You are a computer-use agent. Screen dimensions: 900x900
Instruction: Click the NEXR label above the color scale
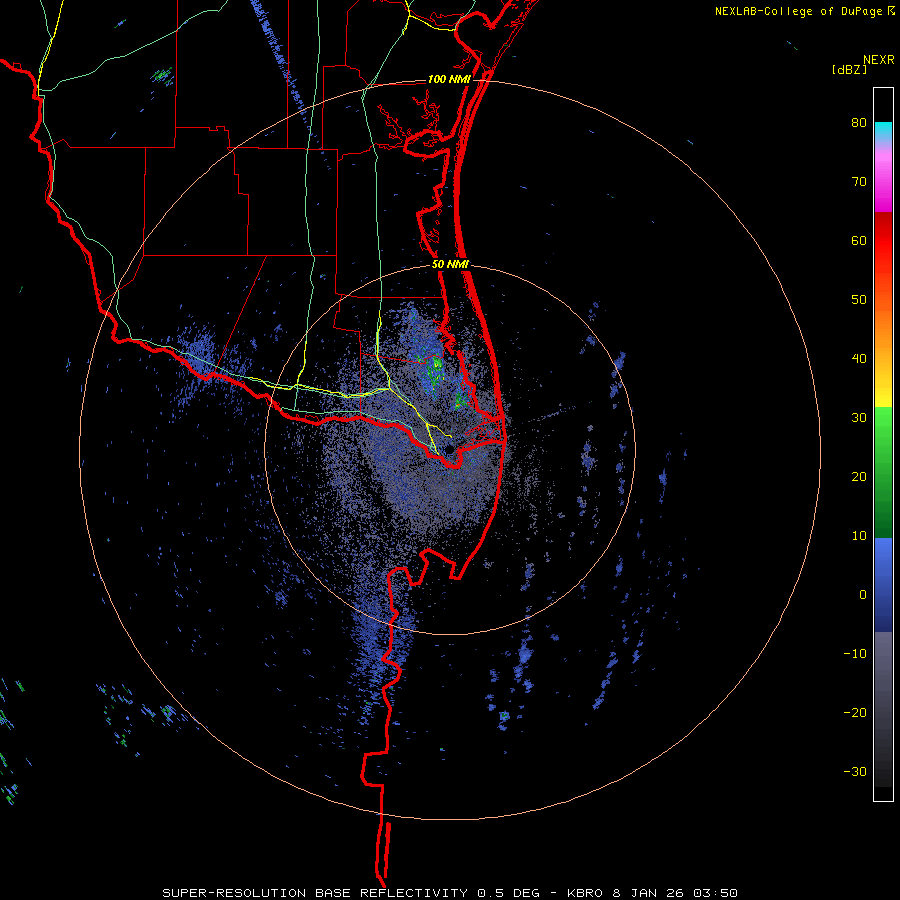(878, 60)
